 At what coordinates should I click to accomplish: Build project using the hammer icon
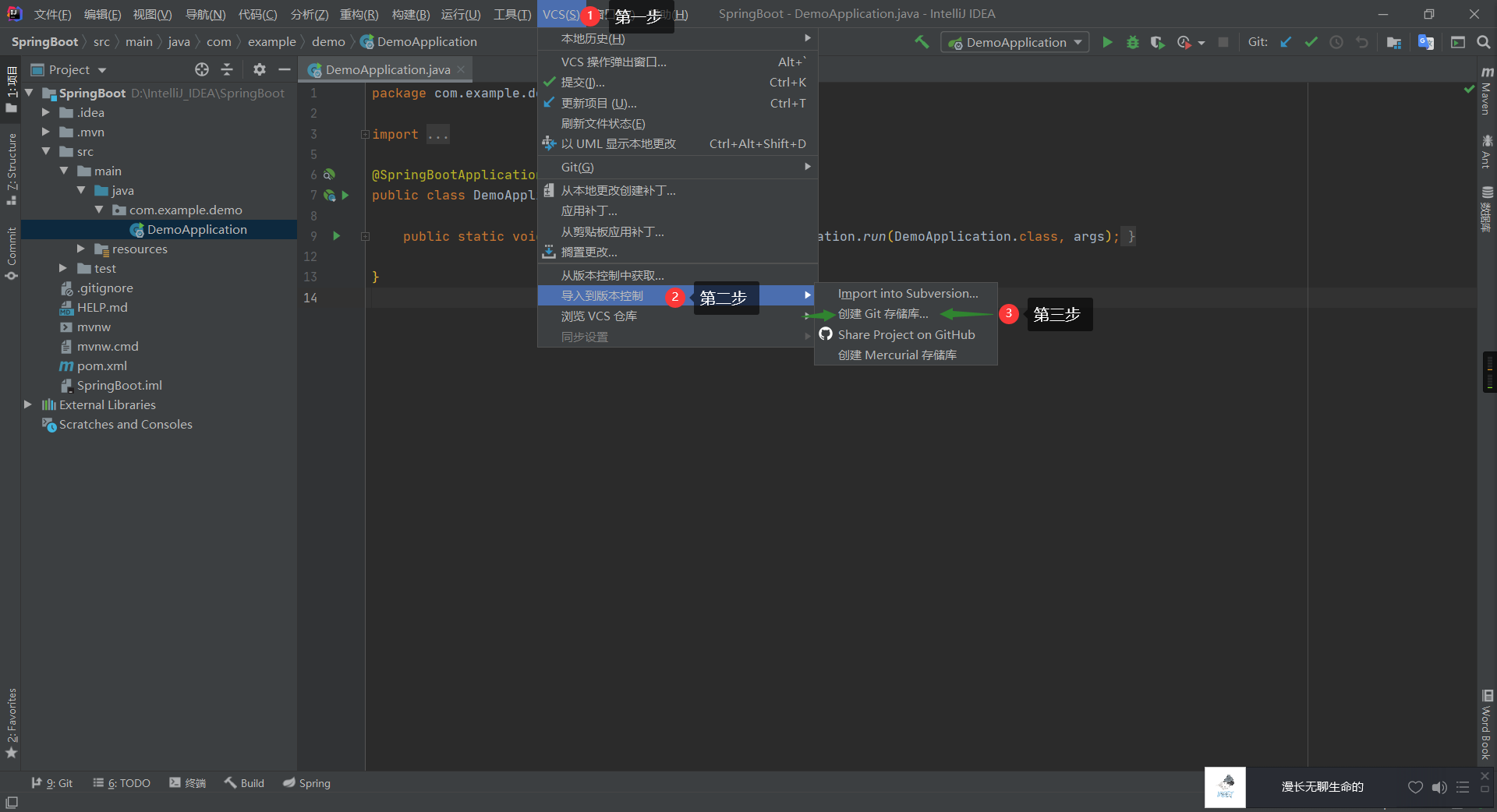(922, 42)
